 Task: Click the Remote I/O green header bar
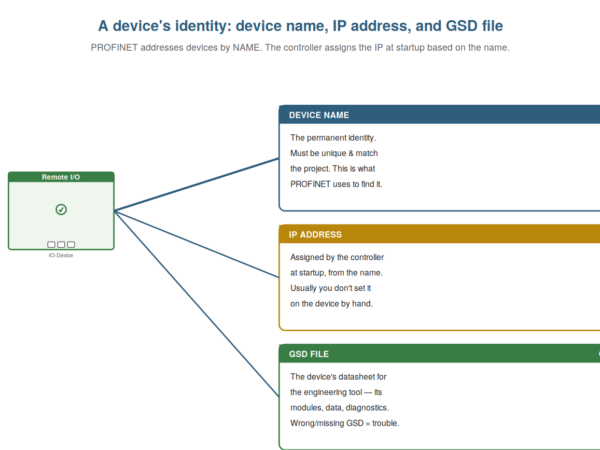pyautogui.click(x=61, y=177)
